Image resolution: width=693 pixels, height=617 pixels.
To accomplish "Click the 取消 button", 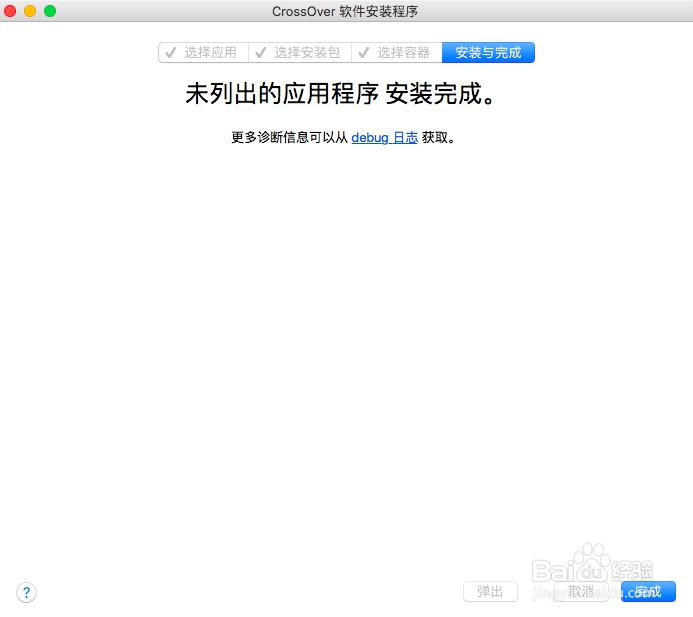I will pos(580,591).
